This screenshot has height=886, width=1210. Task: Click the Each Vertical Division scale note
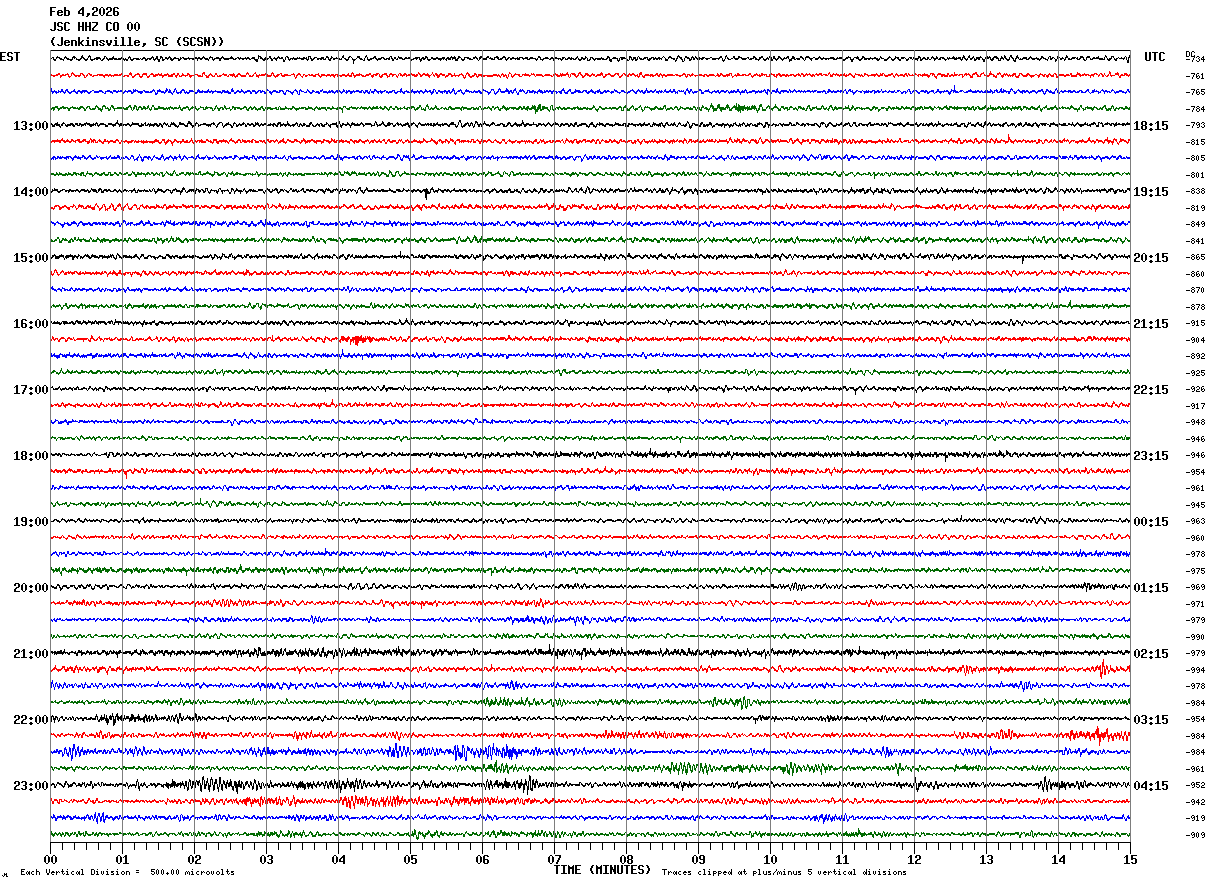[127, 873]
